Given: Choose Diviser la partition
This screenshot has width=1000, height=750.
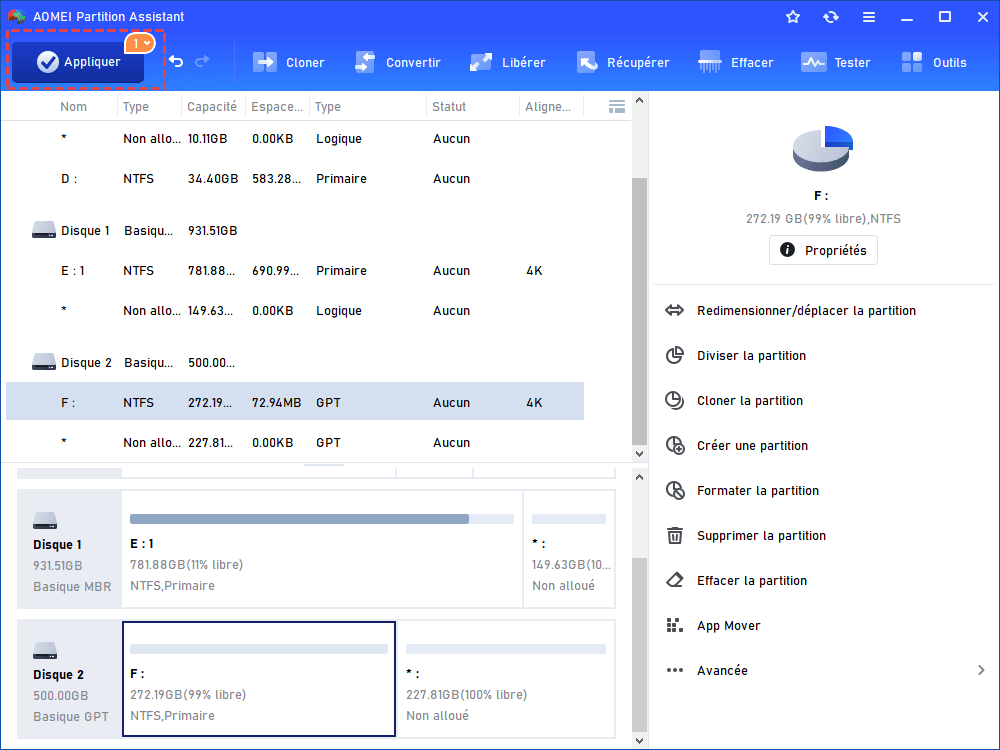Looking at the screenshot, I should (x=735, y=355).
